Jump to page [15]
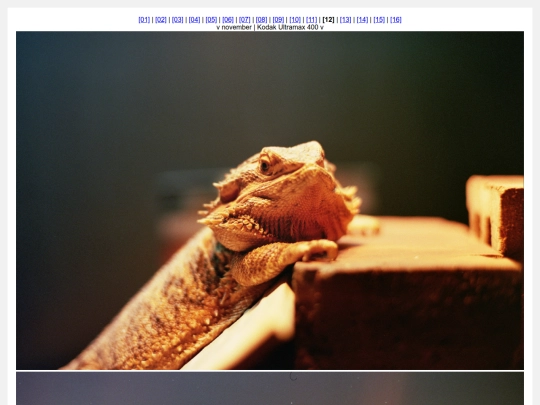The width and height of the screenshot is (540, 405). click(379, 20)
